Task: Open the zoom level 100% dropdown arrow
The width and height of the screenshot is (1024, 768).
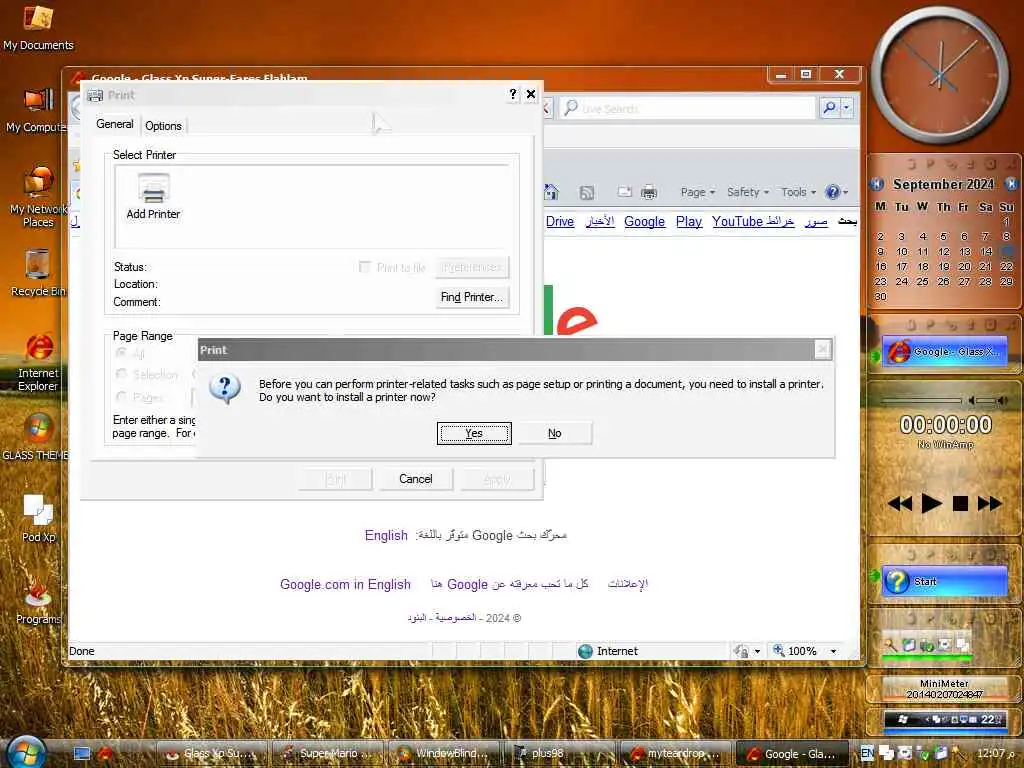Action: click(x=833, y=651)
